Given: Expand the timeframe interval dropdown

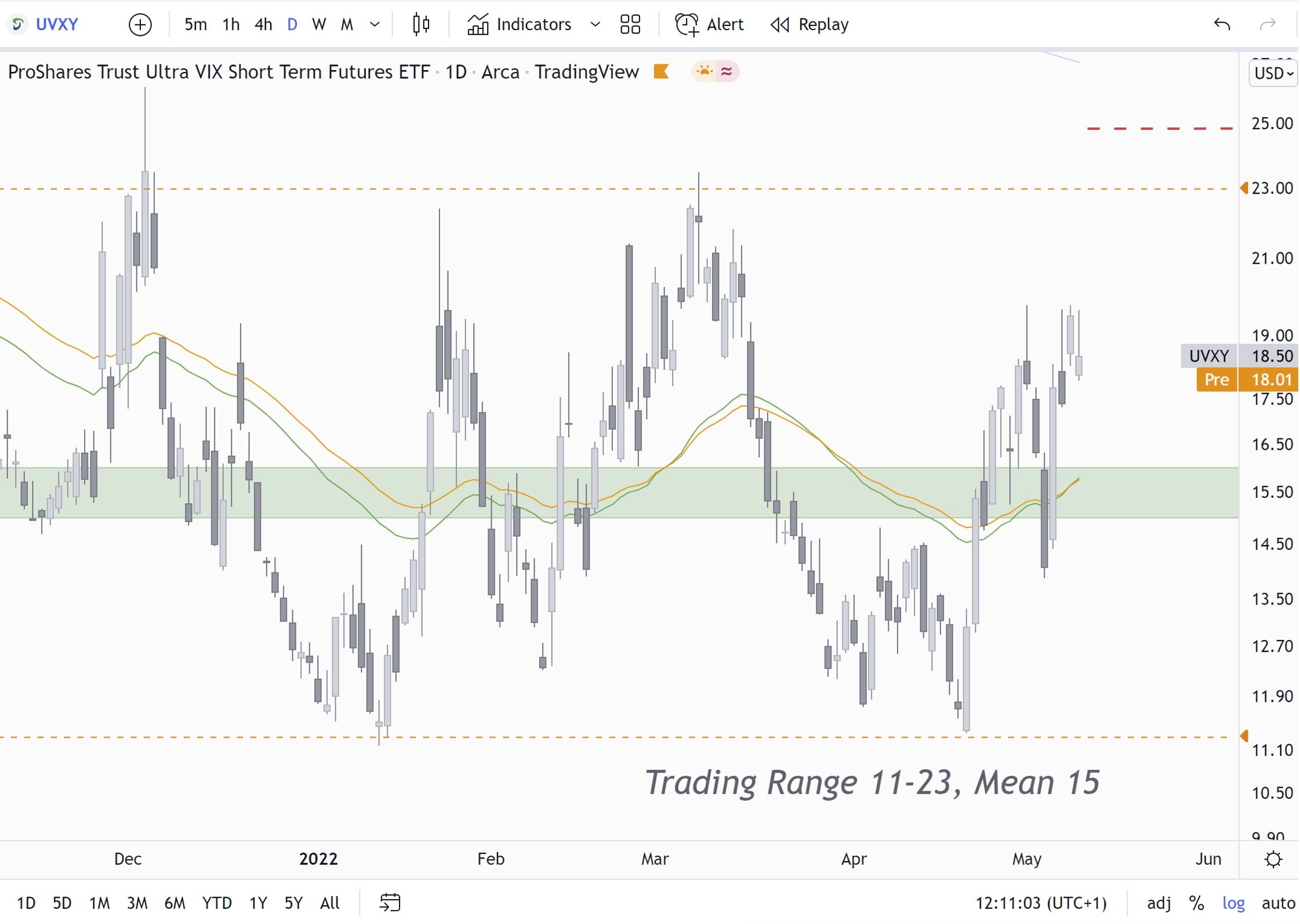Looking at the screenshot, I should 375,24.
